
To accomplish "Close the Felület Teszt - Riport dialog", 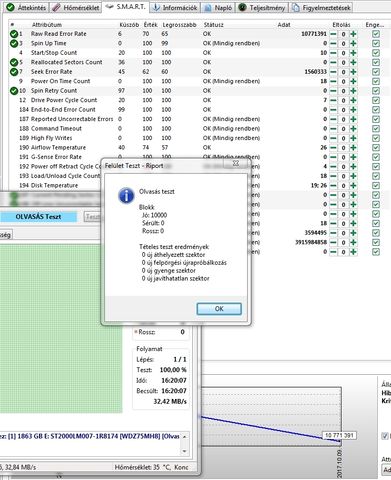I will tap(236, 163).
